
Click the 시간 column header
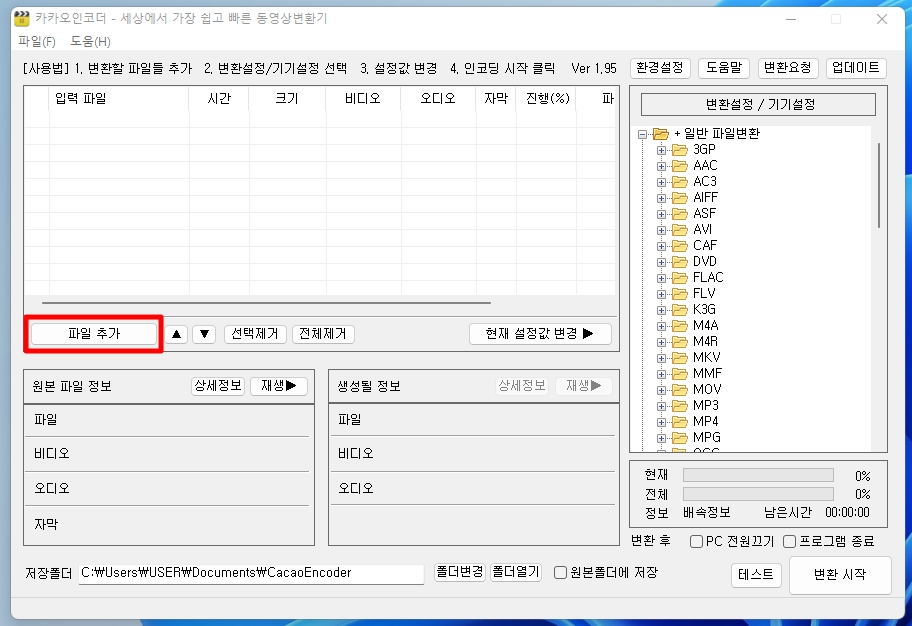[219, 98]
